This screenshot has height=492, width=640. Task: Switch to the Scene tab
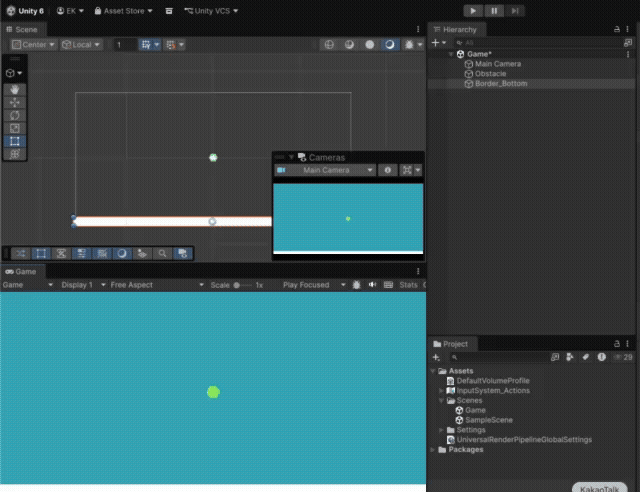tap(22, 29)
